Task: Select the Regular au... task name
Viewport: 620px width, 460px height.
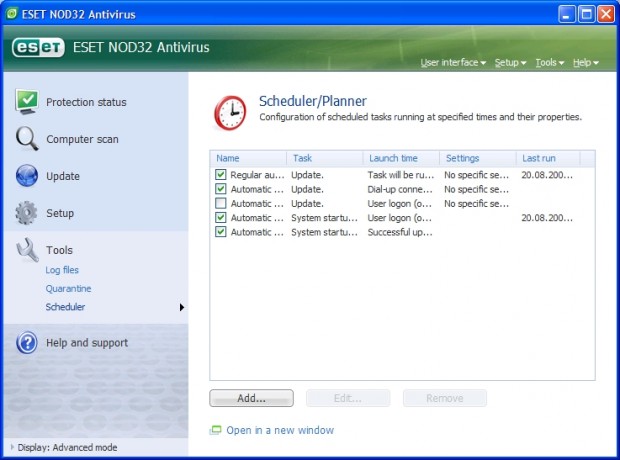Action: [x=257, y=175]
